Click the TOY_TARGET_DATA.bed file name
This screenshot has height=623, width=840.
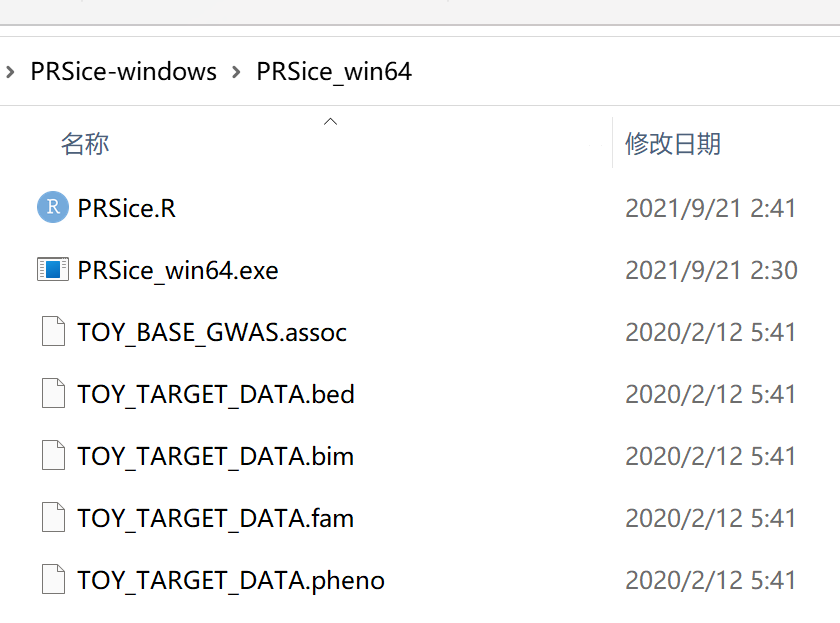click(x=216, y=393)
